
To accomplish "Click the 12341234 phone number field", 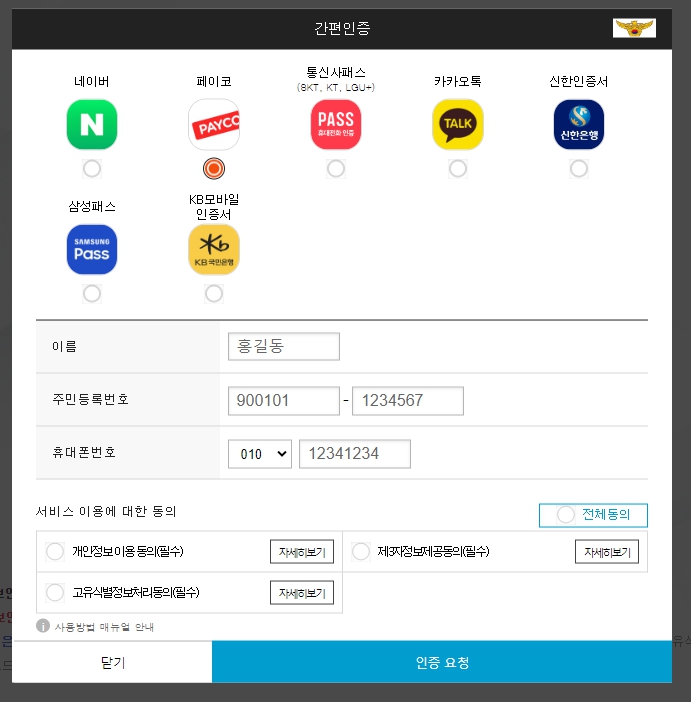I will (355, 454).
